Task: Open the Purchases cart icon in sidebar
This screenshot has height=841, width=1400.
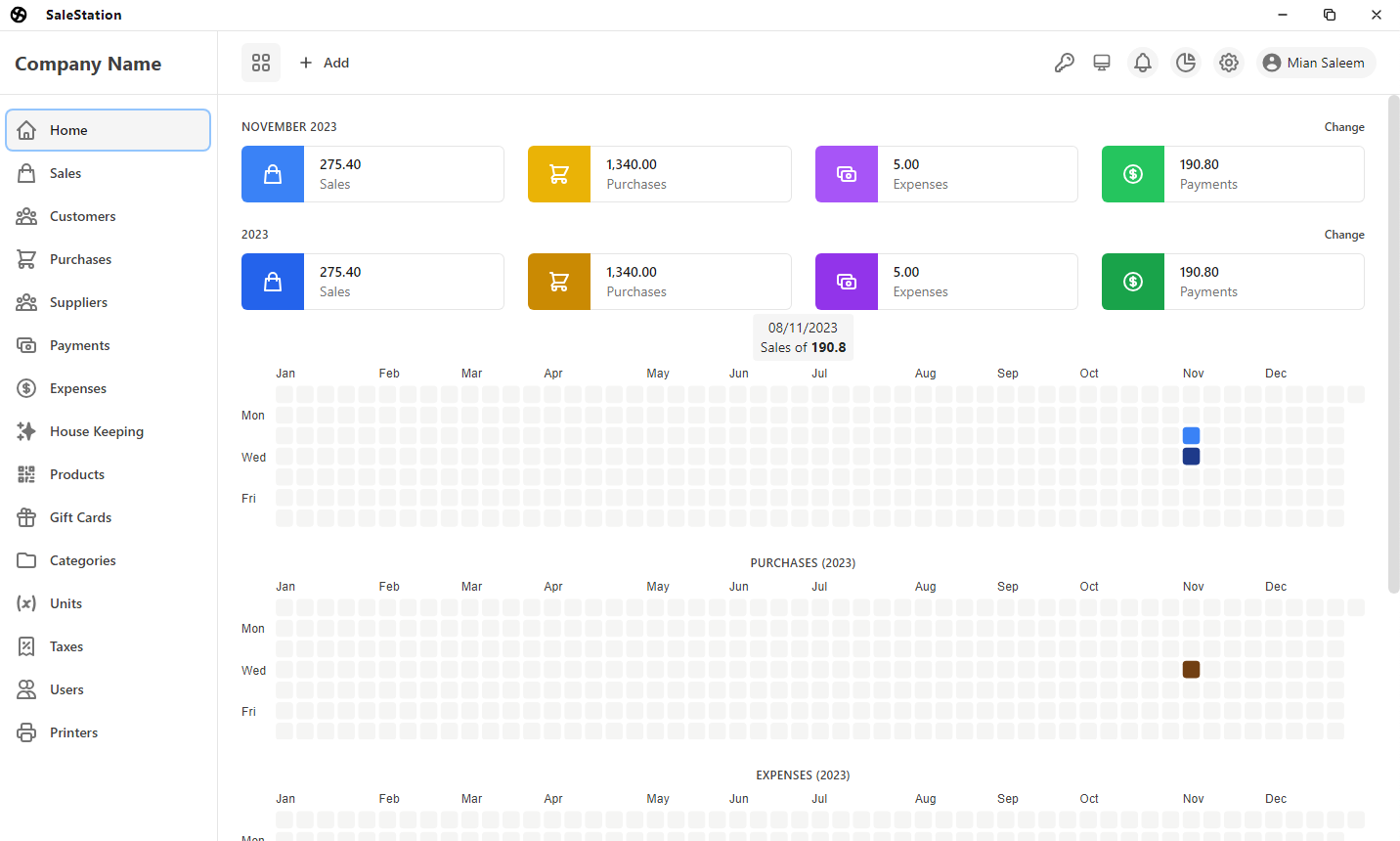Action: [x=27, y=258]
